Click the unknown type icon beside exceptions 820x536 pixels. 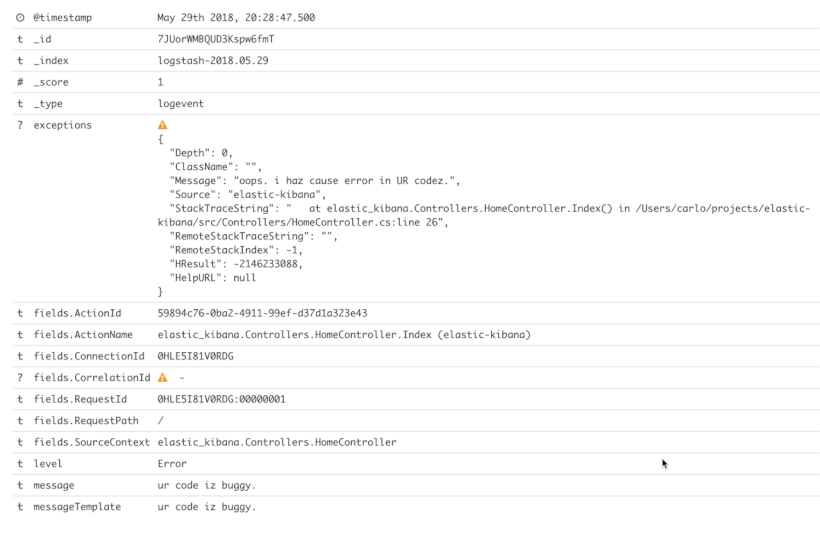click(20, 125)
